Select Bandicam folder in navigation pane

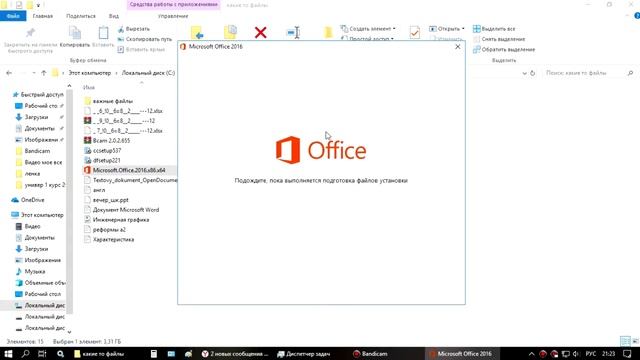pyautogui.click(x=33, y=151)
